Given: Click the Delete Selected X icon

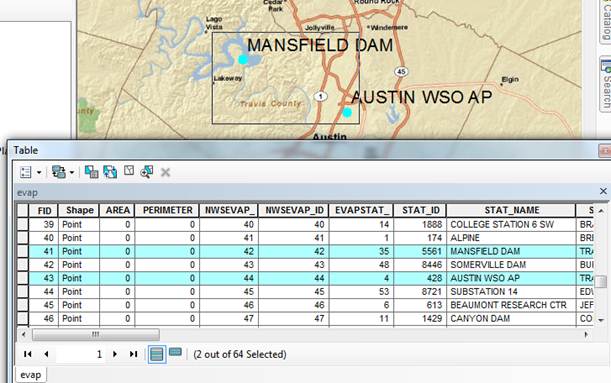Looking at the screenshot, I should click(165, 172).
